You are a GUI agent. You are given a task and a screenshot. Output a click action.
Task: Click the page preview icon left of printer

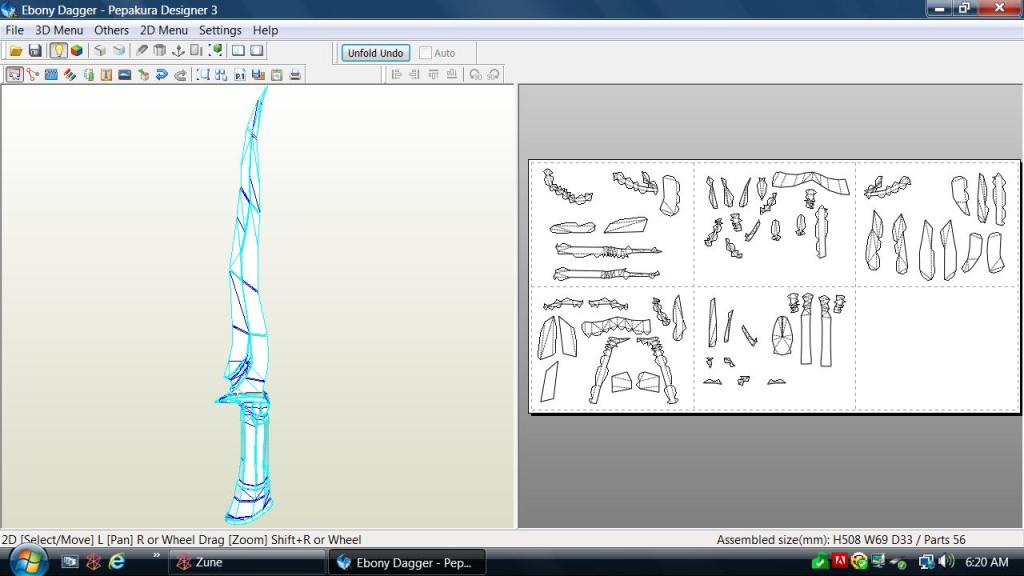pos(276,74)
